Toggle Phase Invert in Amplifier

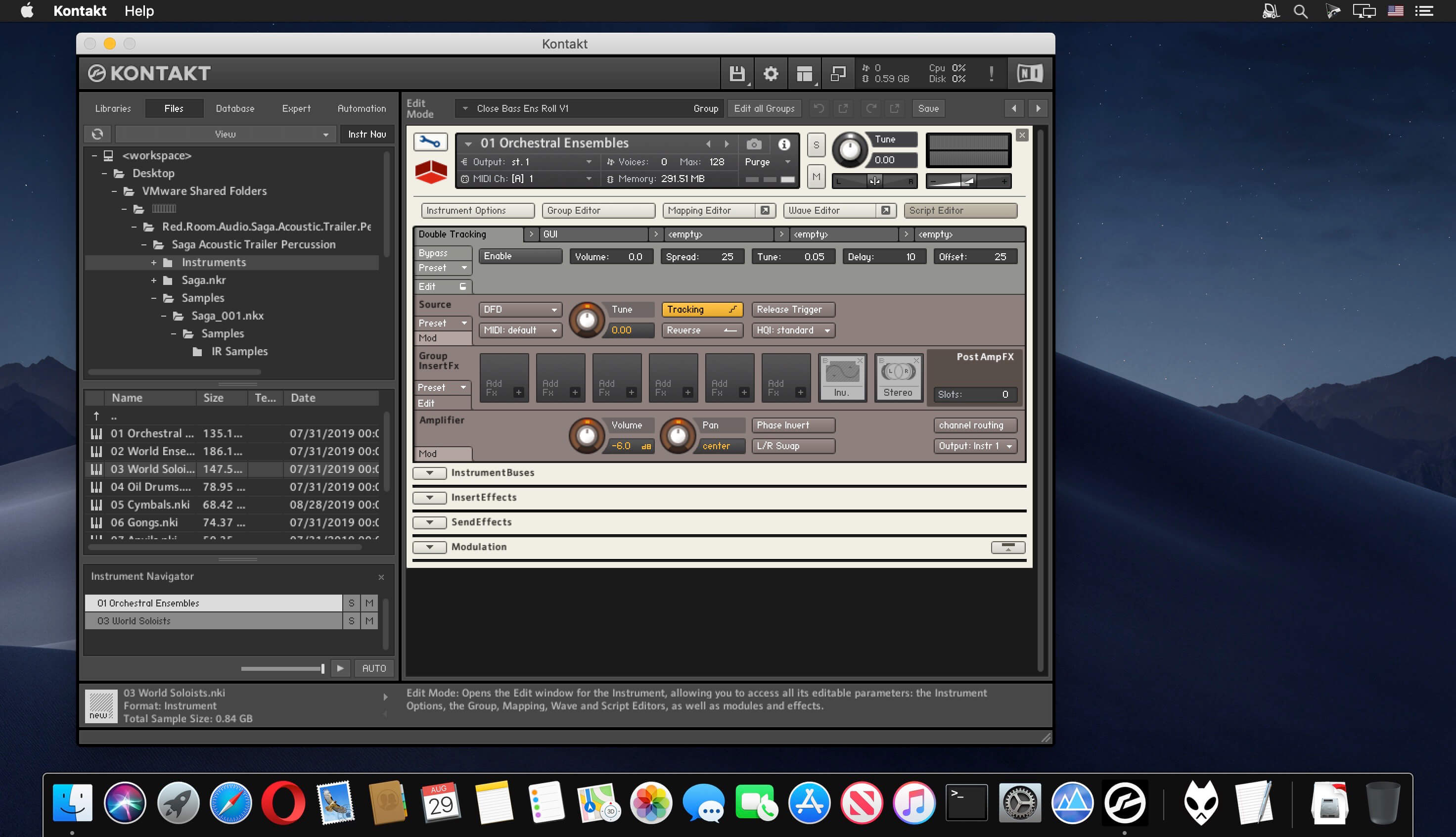pyautogui.click(x=793, y=425)
